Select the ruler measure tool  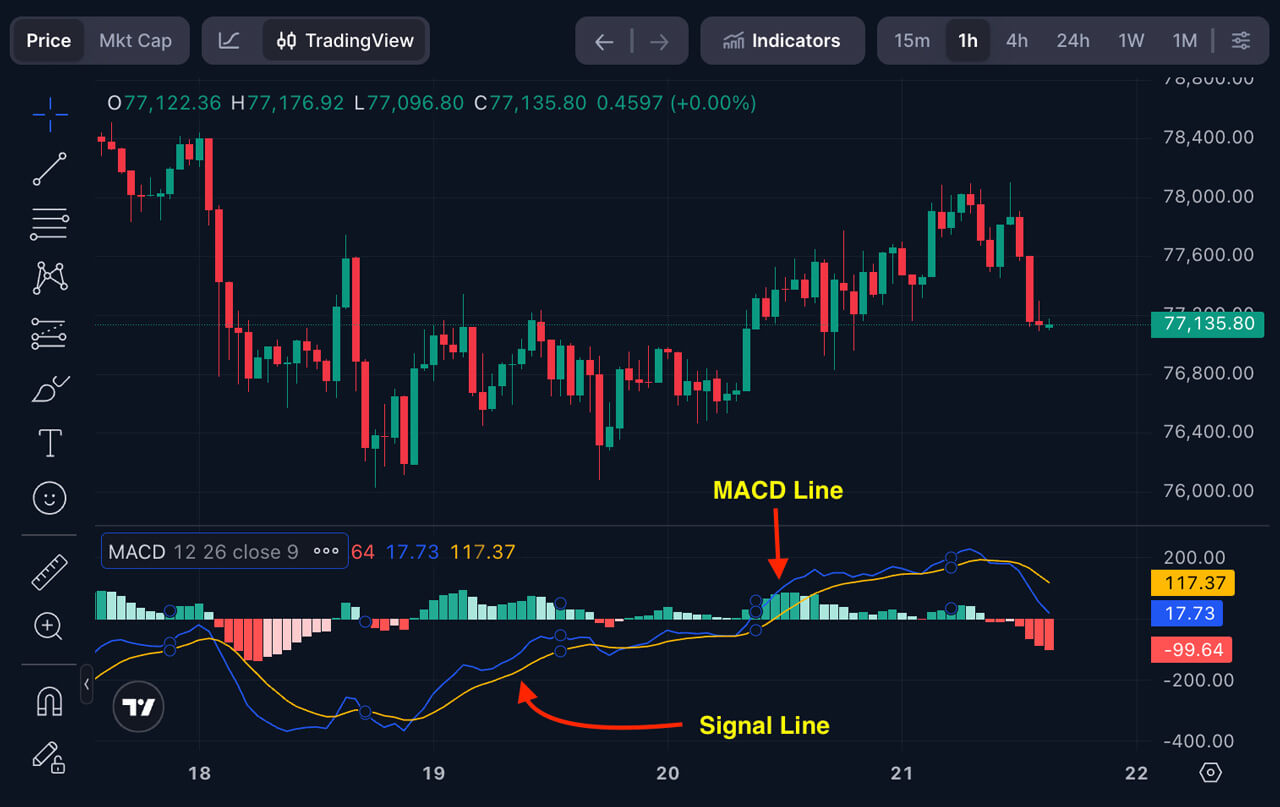tap(50, 572)
